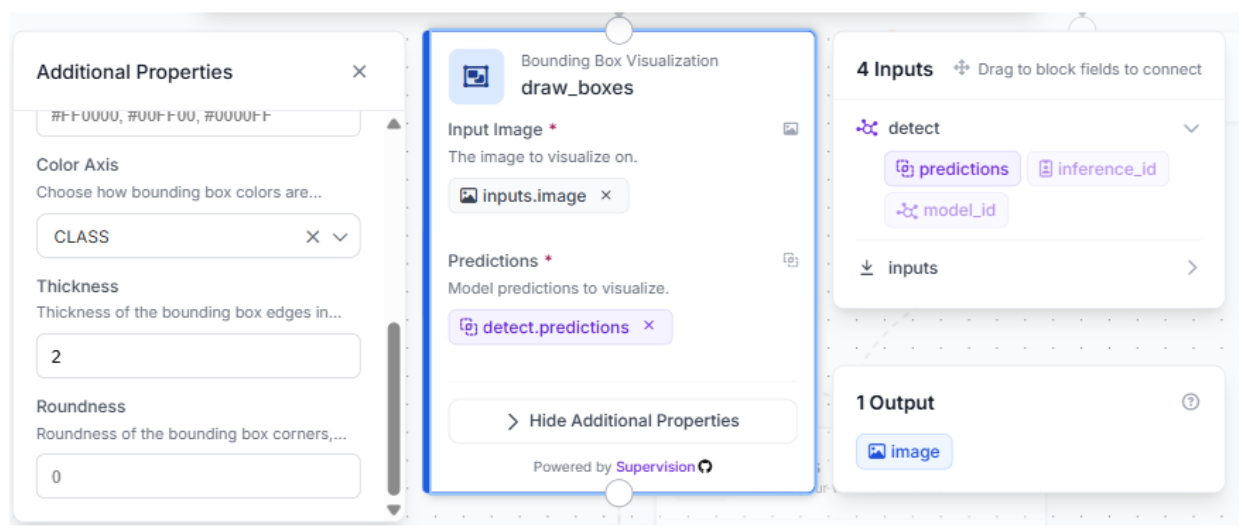Select the model_id chip

pos(946,210)
